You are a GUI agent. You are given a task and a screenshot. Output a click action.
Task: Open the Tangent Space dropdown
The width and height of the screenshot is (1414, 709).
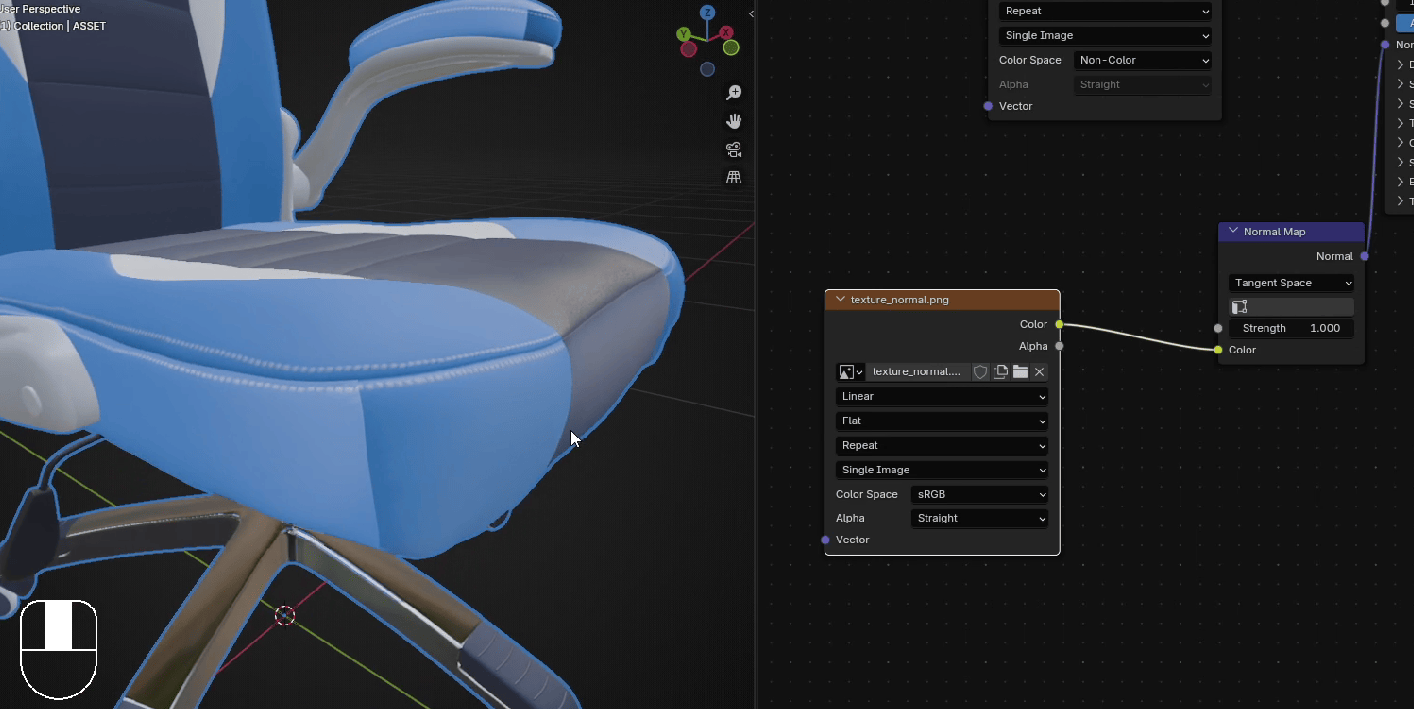click(1291, 283)
